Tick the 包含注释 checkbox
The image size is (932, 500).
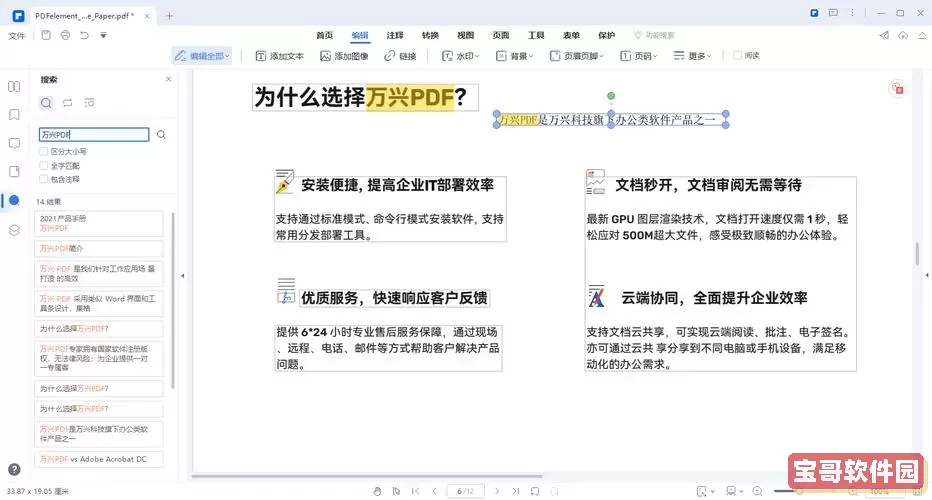point(43,179)
